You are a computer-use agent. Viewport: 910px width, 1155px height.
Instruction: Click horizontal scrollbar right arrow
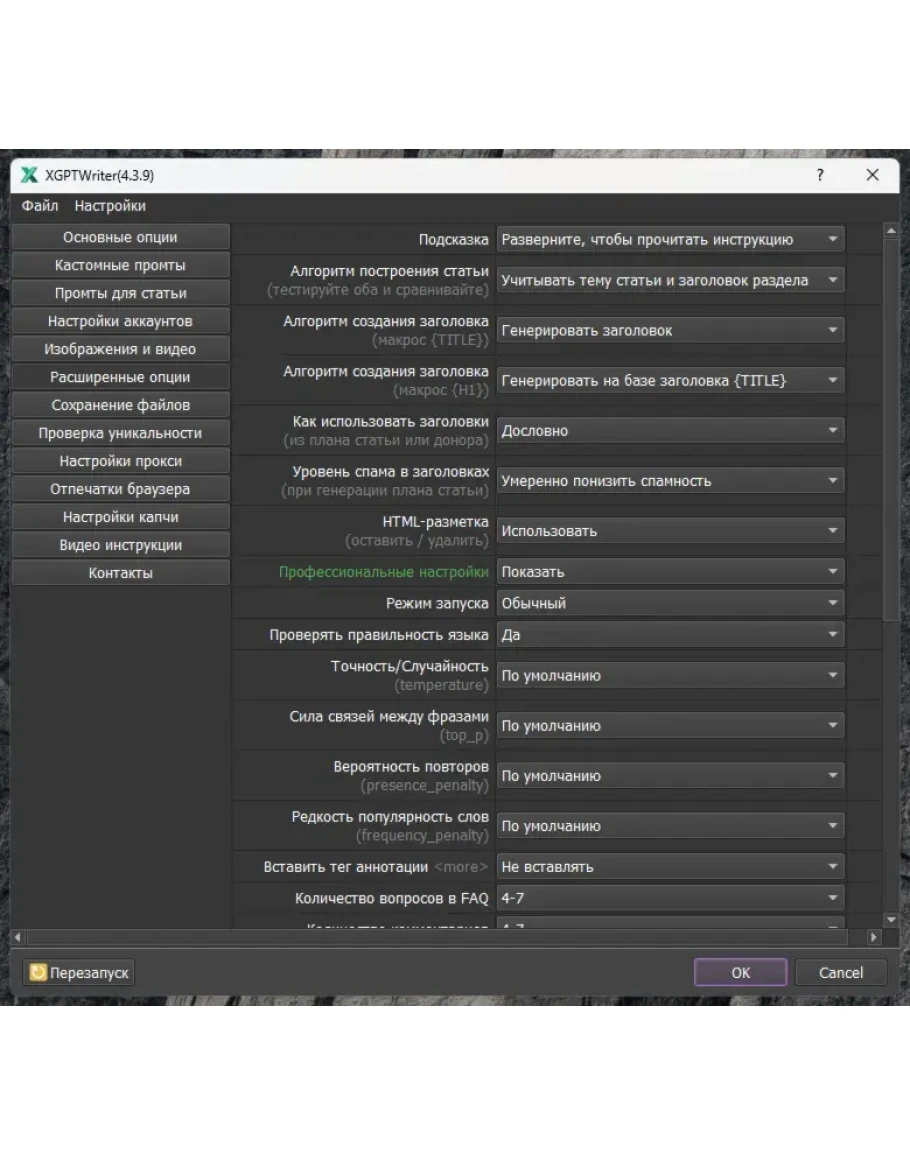[x=874, y=938]
